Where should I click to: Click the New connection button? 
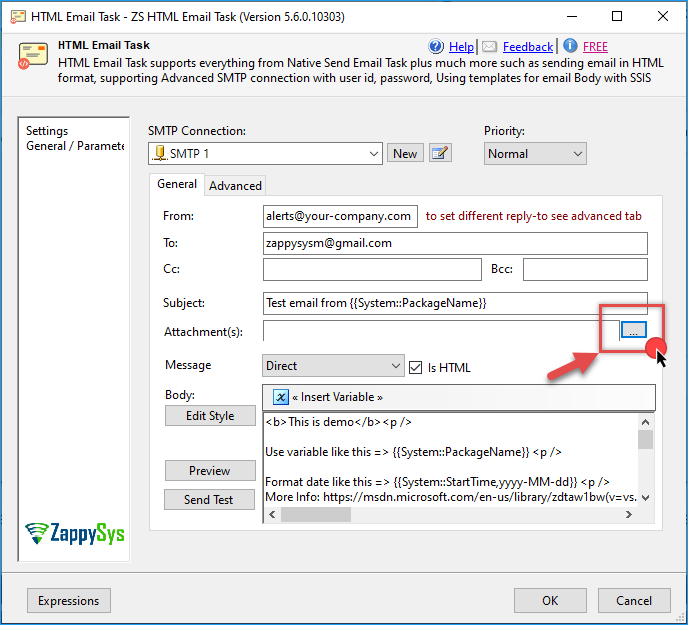click(x=405, y=154)
